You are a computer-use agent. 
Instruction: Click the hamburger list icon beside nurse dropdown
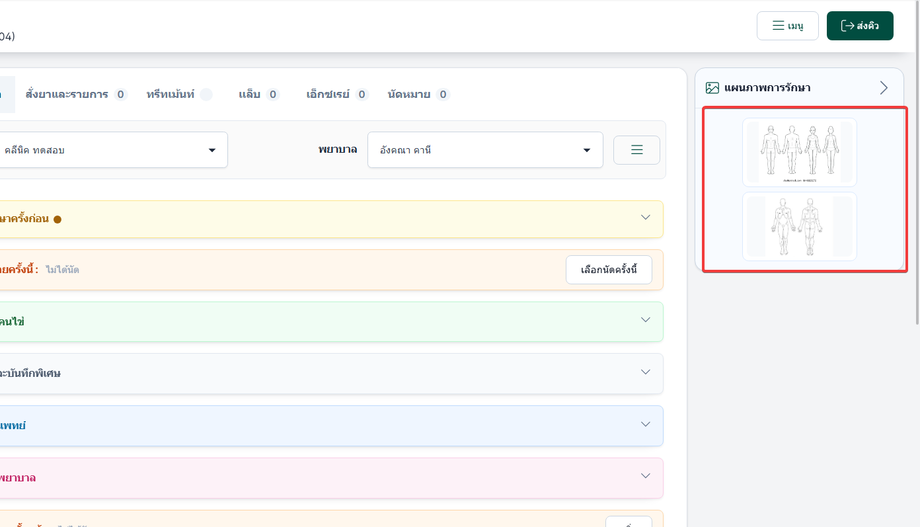pyautogui.click(x=637, y=150)
